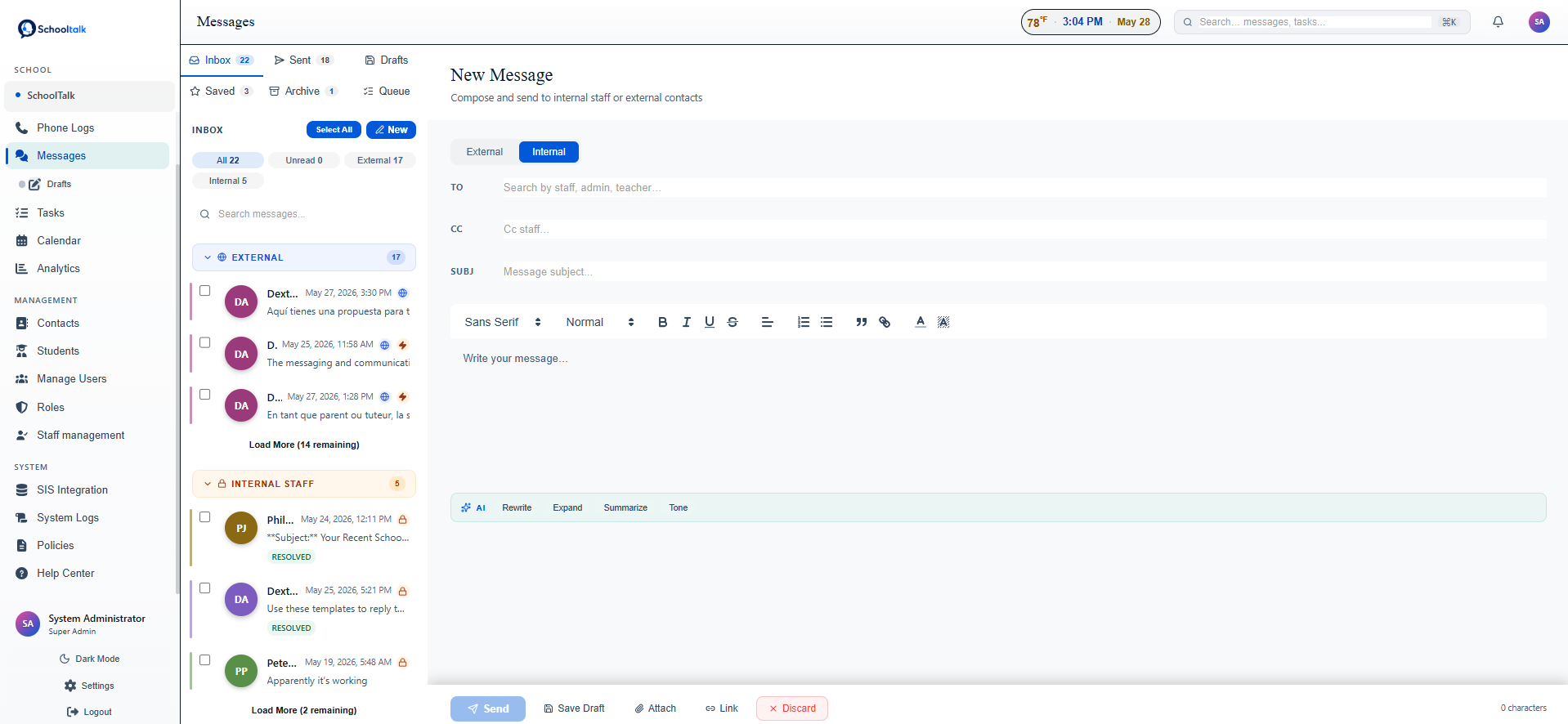Toggle bold formatting in editor
Viewport: 1568px width, 724px height.
663,322
